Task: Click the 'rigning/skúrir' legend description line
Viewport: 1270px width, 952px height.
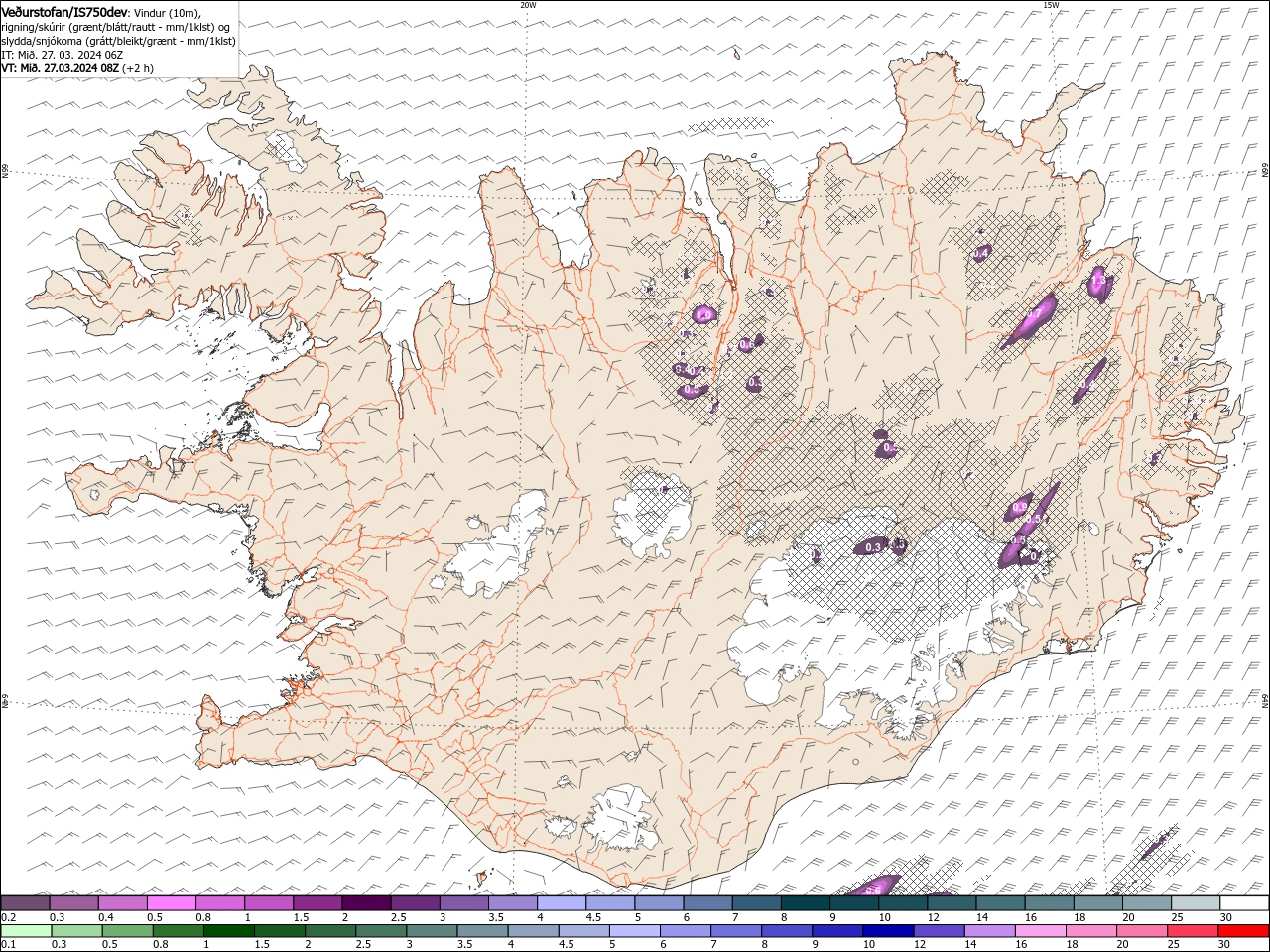Action: pyautogui.click(x=116, y=26)
